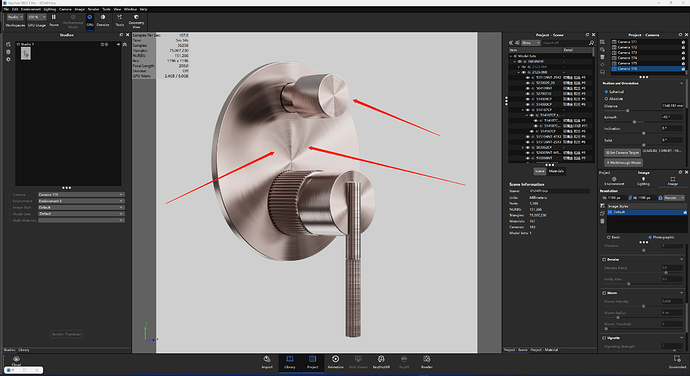The image size is (690, 376).
Task: Open the Animation panel icon
Action: tap(335, 362)
